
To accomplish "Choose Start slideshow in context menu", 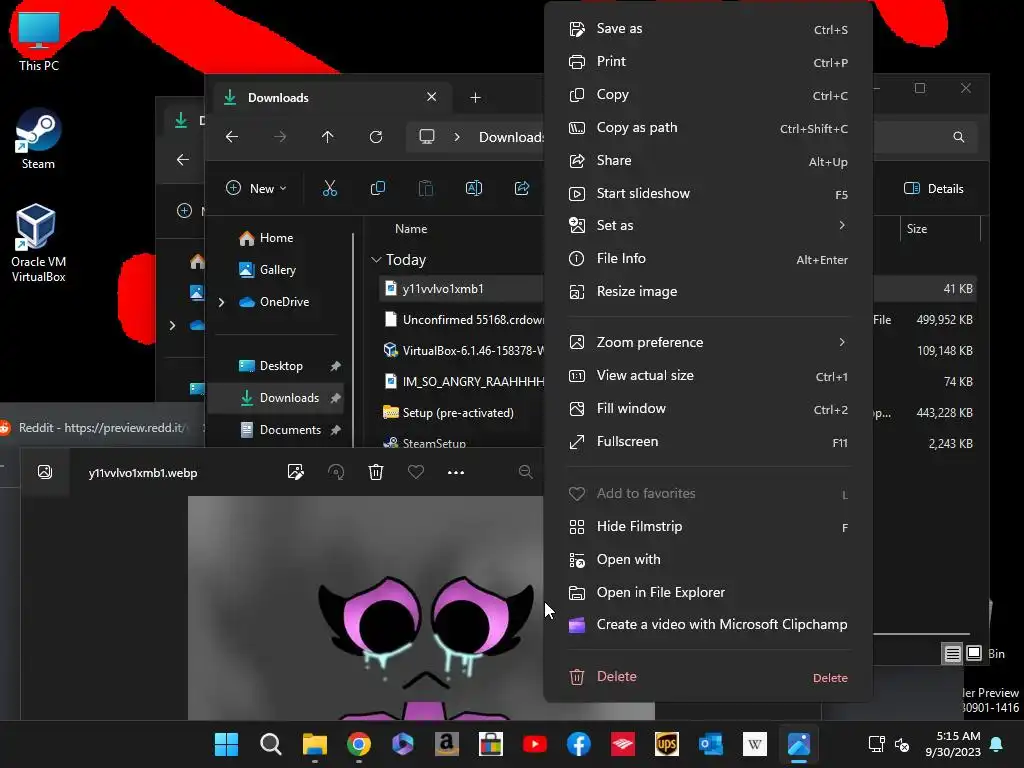I will point(709,193).
